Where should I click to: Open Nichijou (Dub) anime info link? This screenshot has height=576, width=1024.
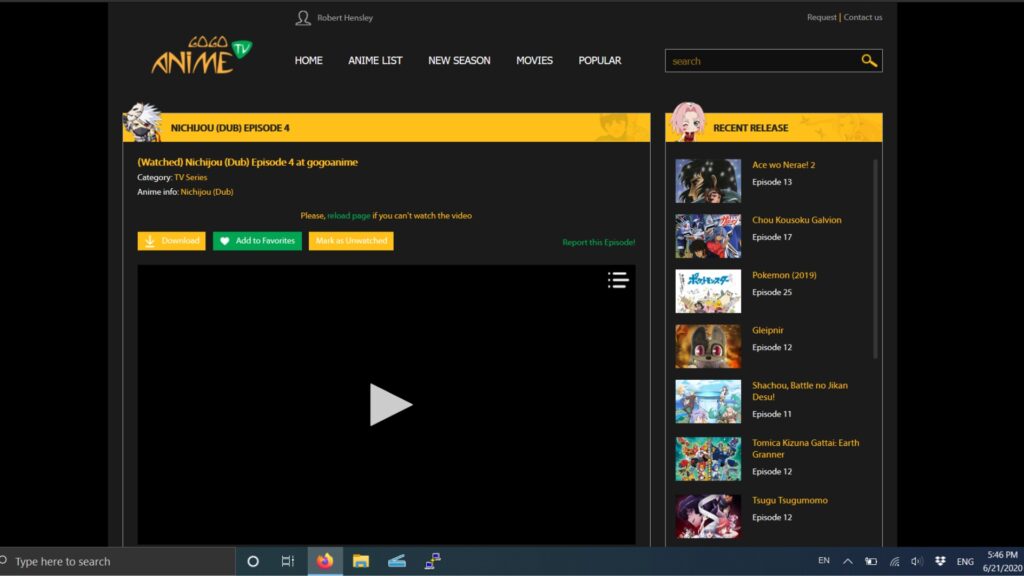(207, 192)
